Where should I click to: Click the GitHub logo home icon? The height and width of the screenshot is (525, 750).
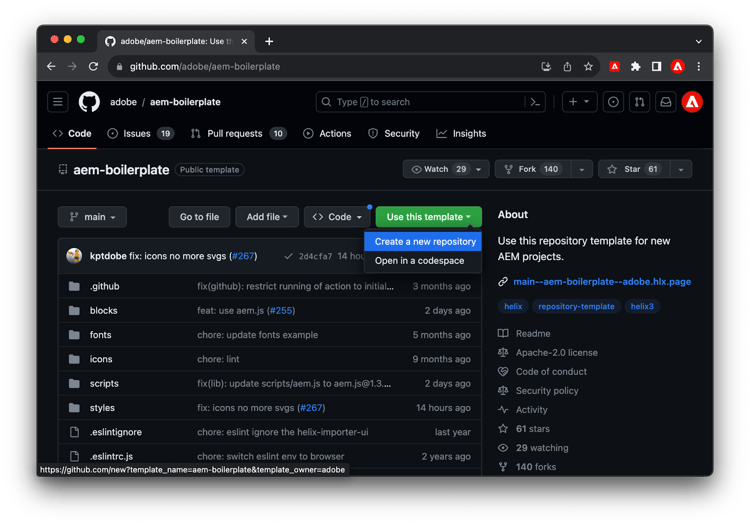(x=89, y=102)
